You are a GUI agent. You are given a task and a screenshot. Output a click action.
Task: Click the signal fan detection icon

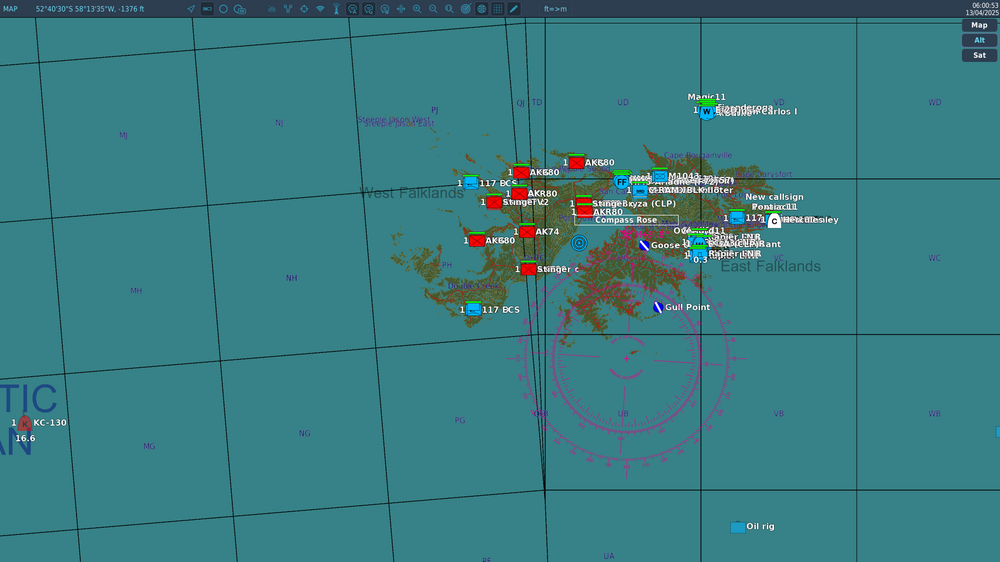(x=320, y=9)
